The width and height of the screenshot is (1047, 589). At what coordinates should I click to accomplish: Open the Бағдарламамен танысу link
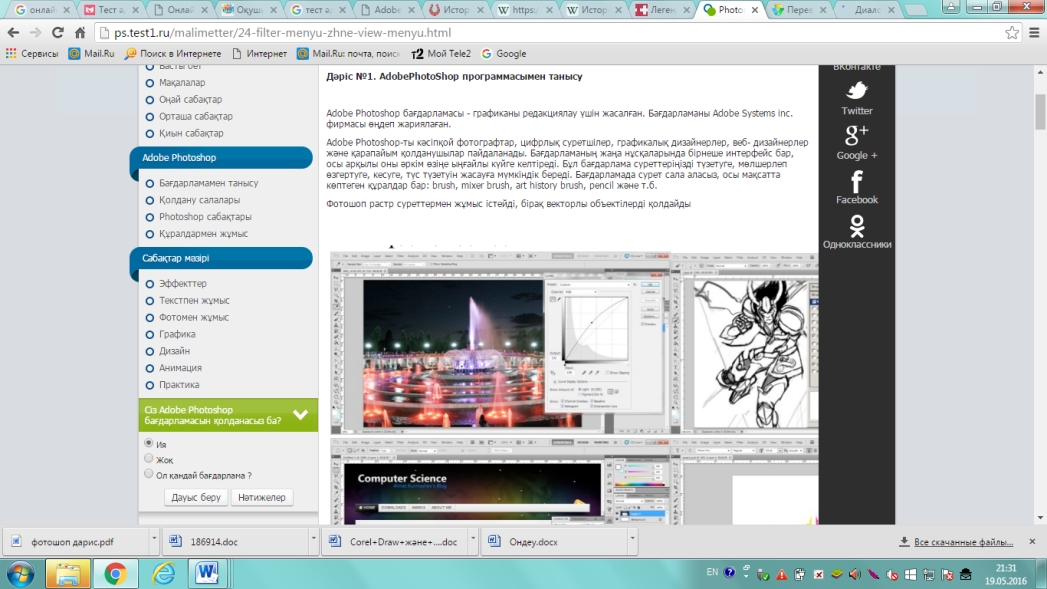(x=208, y=183)
